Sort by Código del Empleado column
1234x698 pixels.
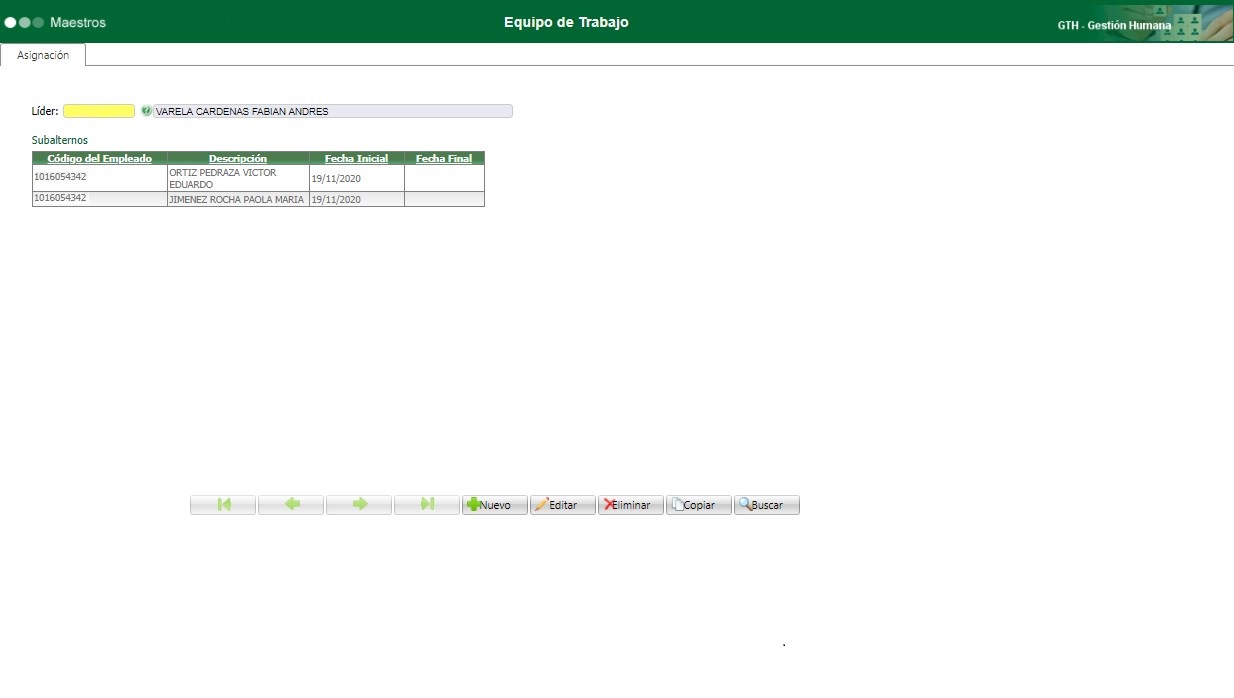tap(100, 158)
